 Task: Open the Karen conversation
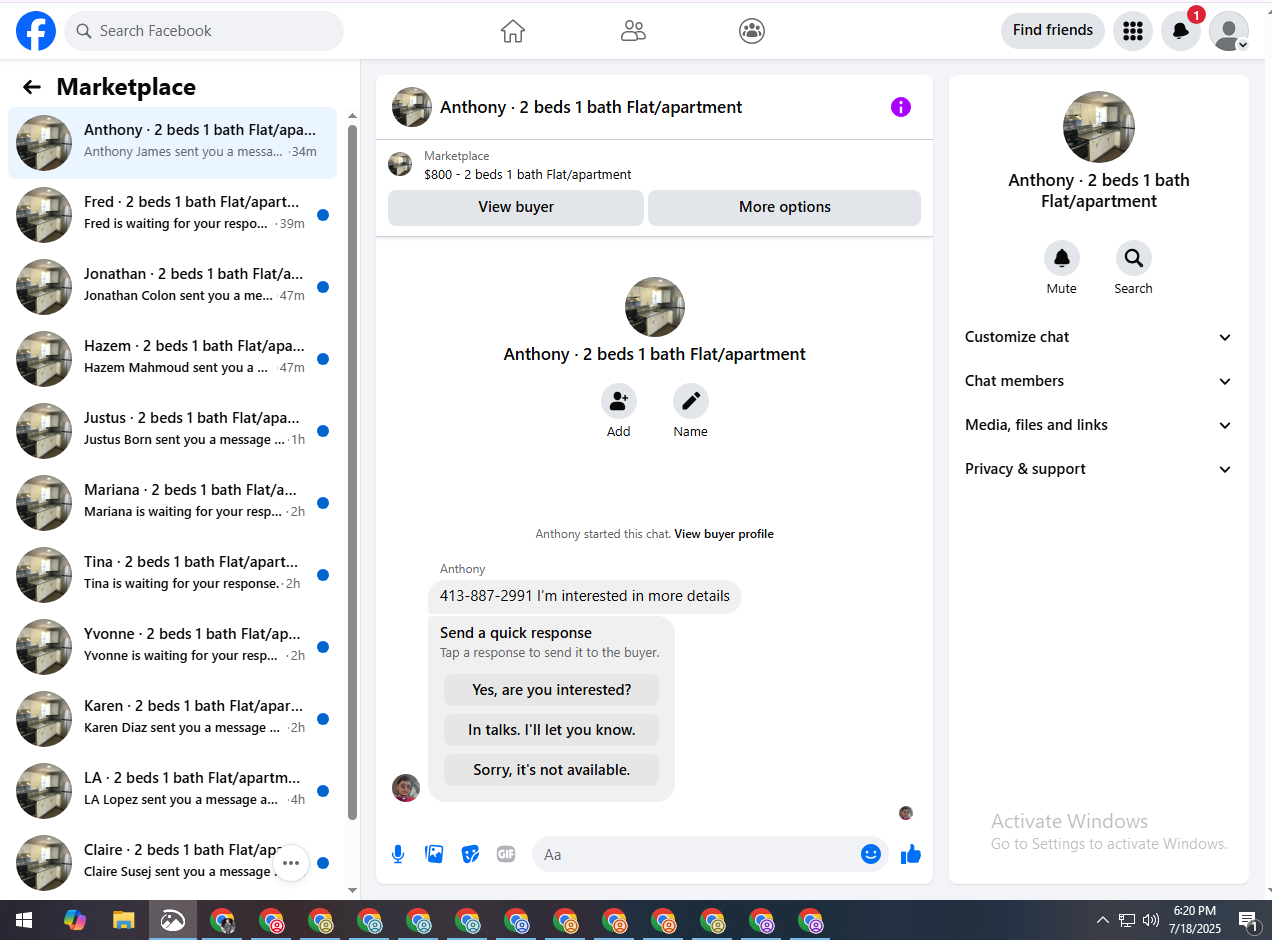pos(172,719)
